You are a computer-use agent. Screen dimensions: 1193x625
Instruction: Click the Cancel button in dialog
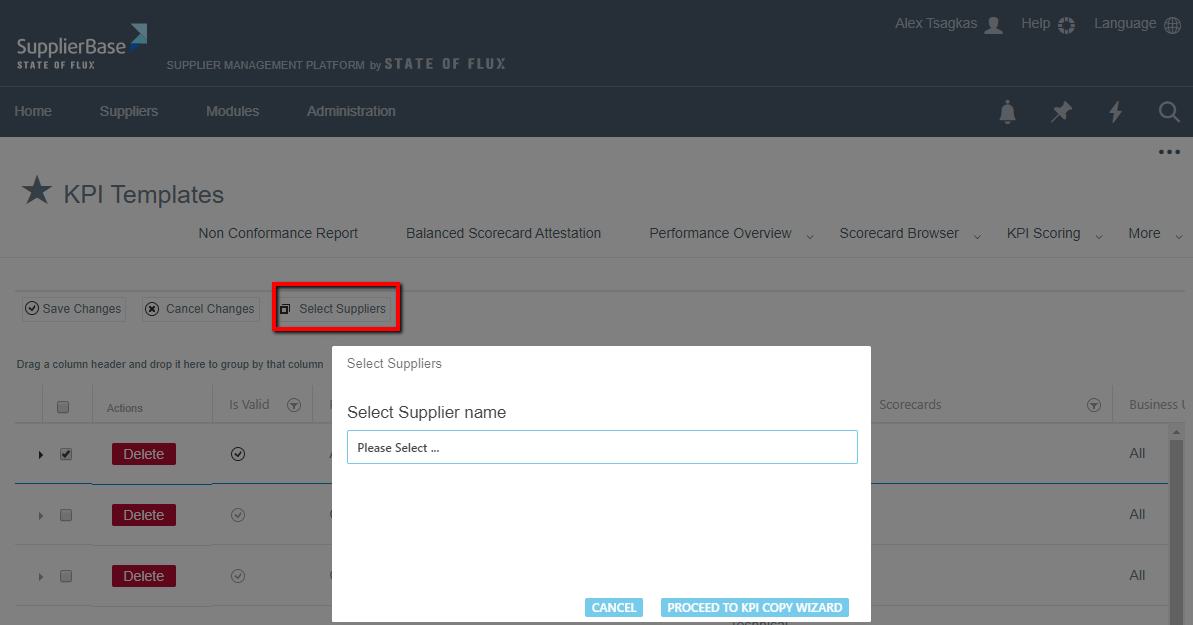click(613, 607)
